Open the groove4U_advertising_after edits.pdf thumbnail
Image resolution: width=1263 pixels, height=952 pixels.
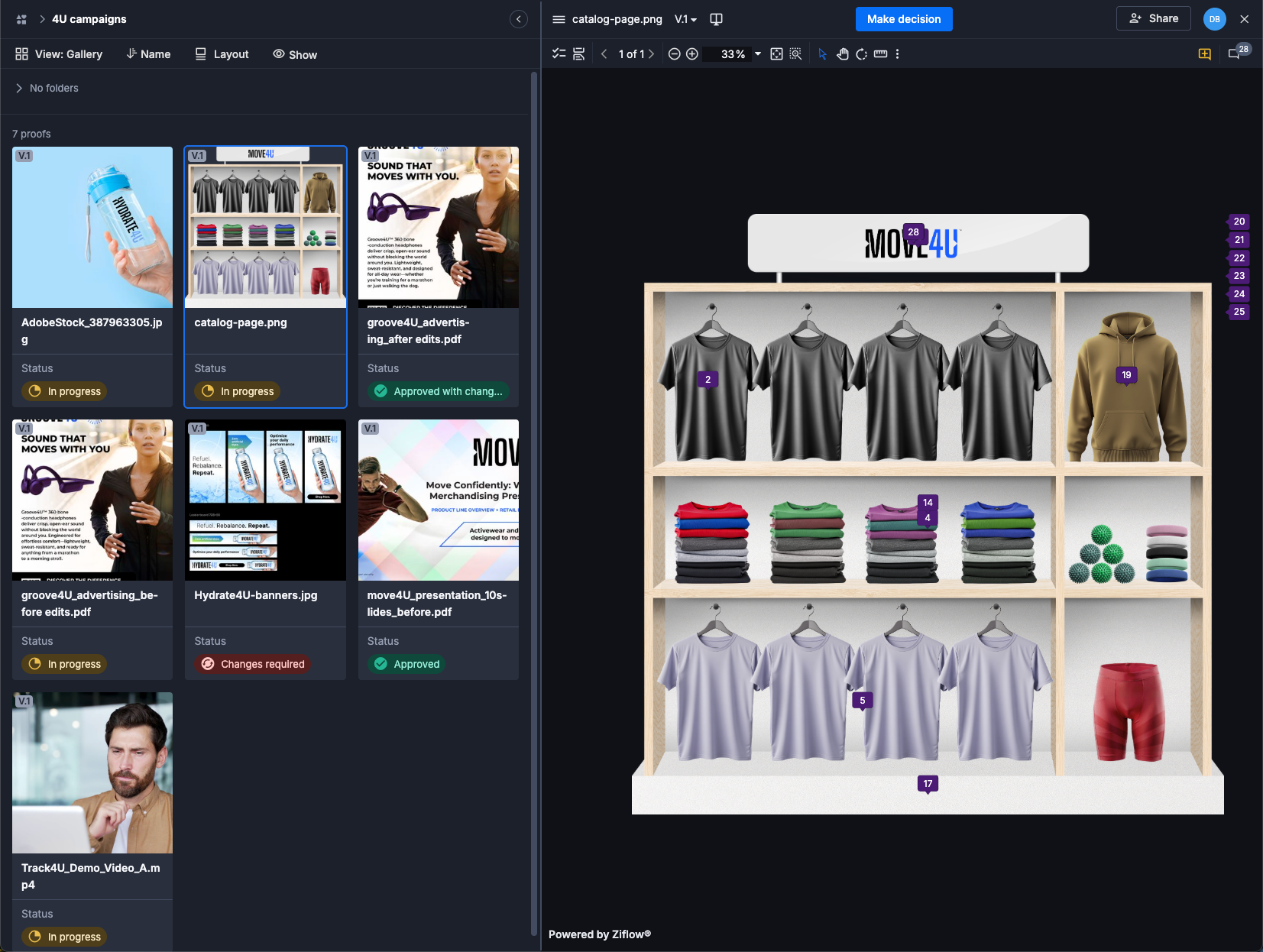(x=439, y=227)
